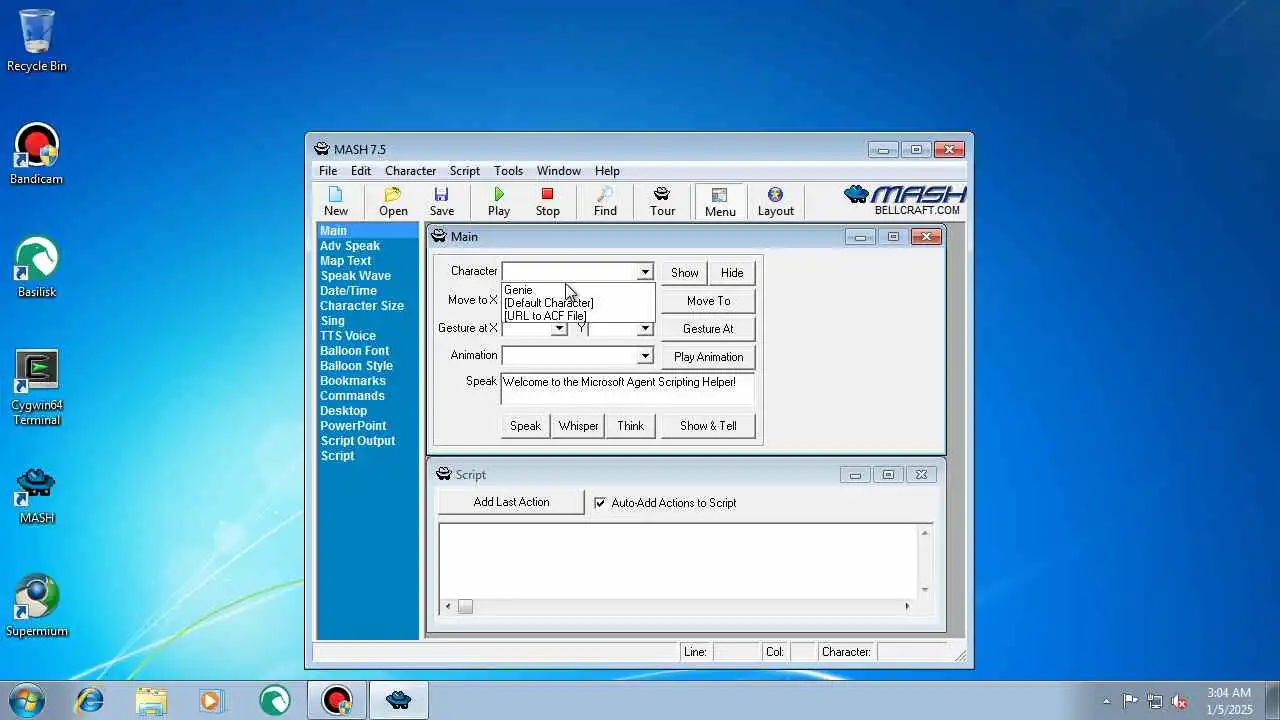Click the script scrollbar right arrow
This screenshot has height=720, width=1280.
pyautogui.click(x=907, y=606)
